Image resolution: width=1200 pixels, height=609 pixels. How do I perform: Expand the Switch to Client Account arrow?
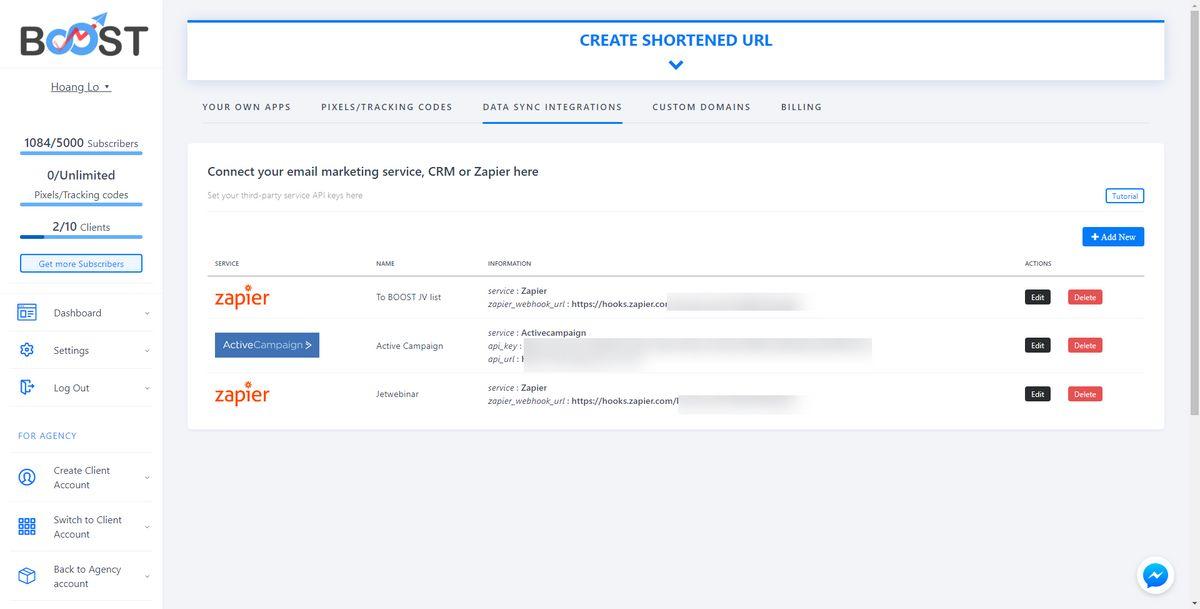tap(147, 527)
